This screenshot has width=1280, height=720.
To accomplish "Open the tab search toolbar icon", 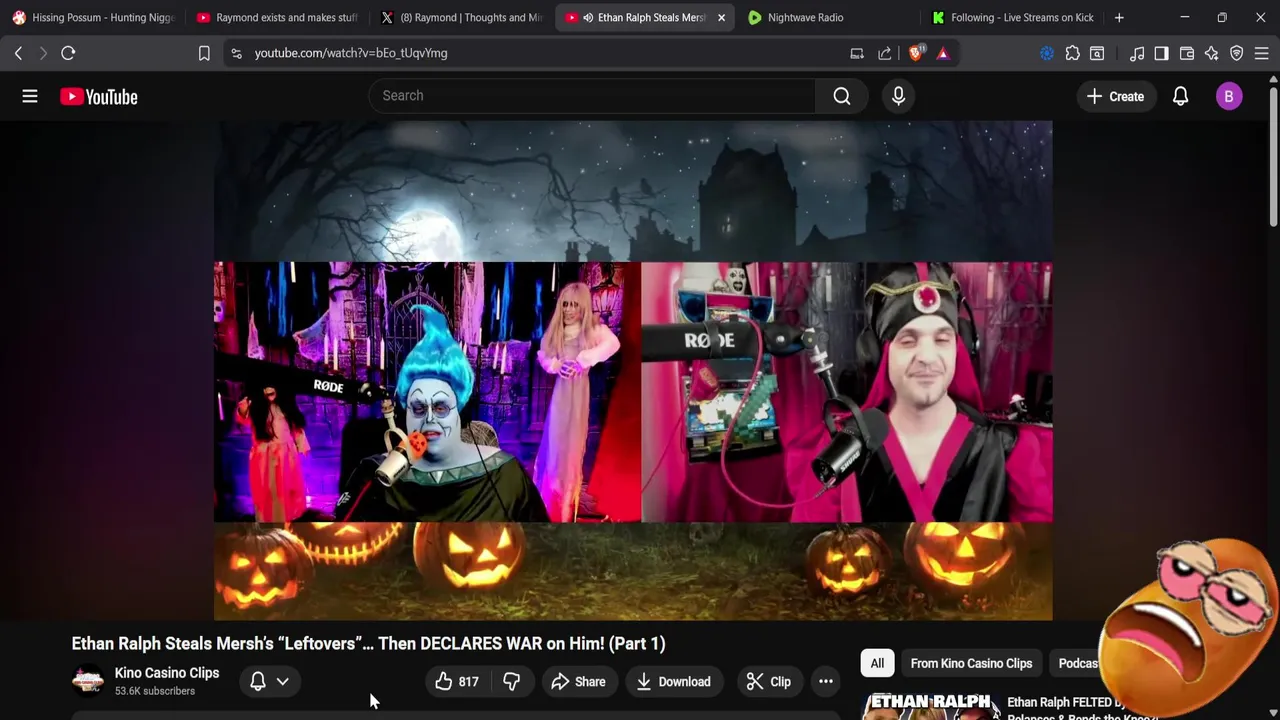I will 1097,53.
